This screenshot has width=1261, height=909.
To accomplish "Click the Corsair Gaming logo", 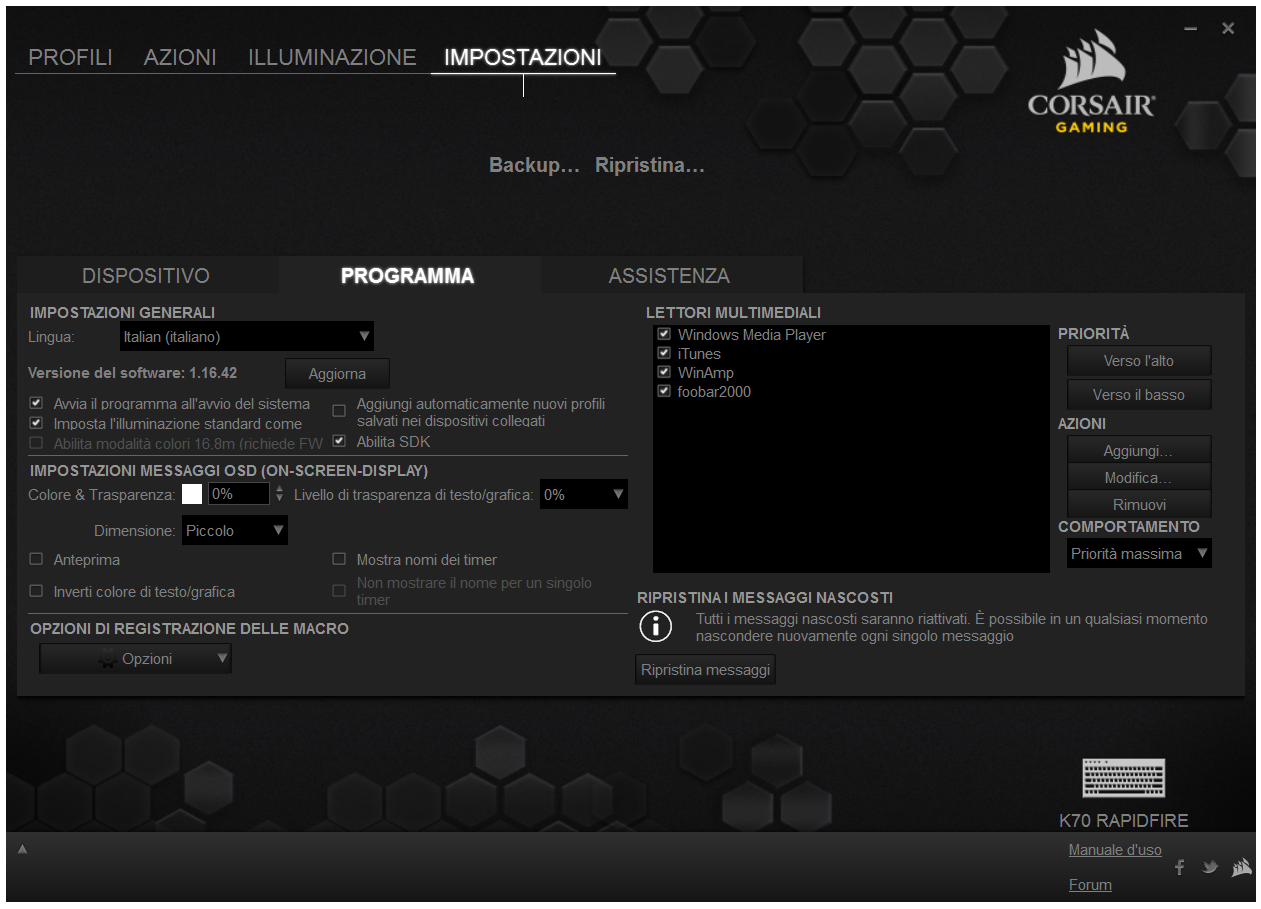I will [x=1091, y=82].
